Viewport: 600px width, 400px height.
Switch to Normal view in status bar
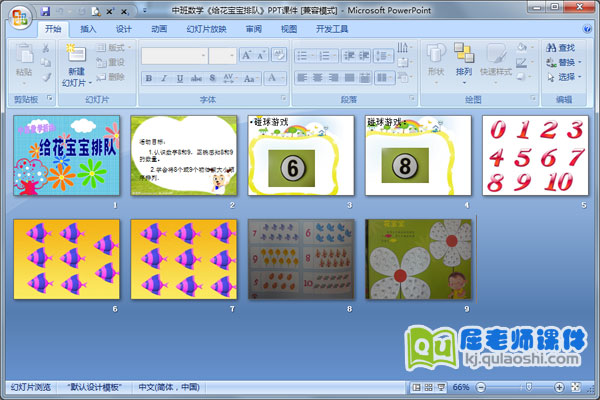coord(416,387)
